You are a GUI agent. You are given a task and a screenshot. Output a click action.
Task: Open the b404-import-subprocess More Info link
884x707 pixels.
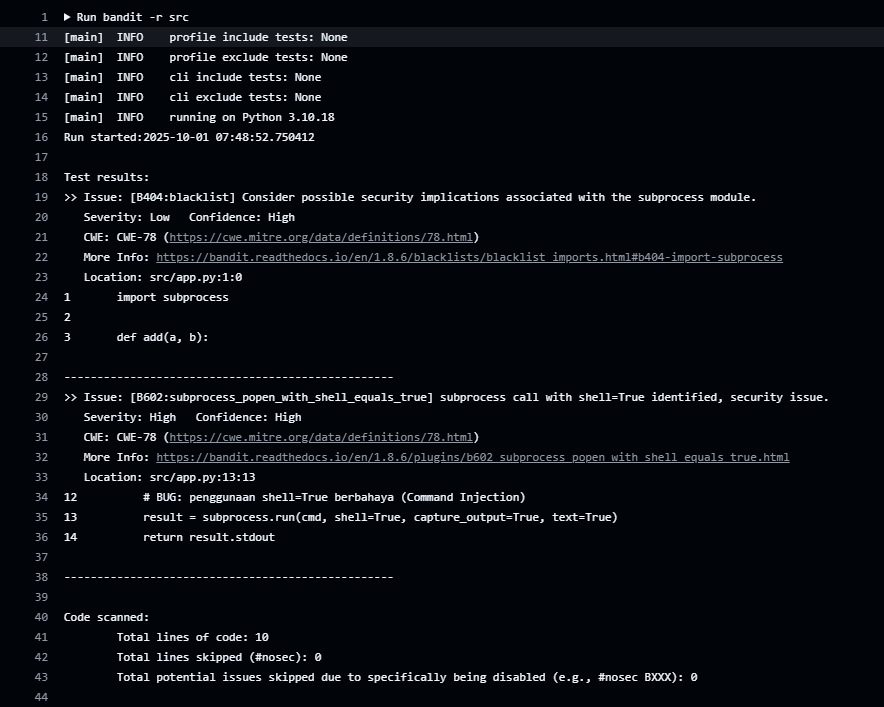coord(469,257)
